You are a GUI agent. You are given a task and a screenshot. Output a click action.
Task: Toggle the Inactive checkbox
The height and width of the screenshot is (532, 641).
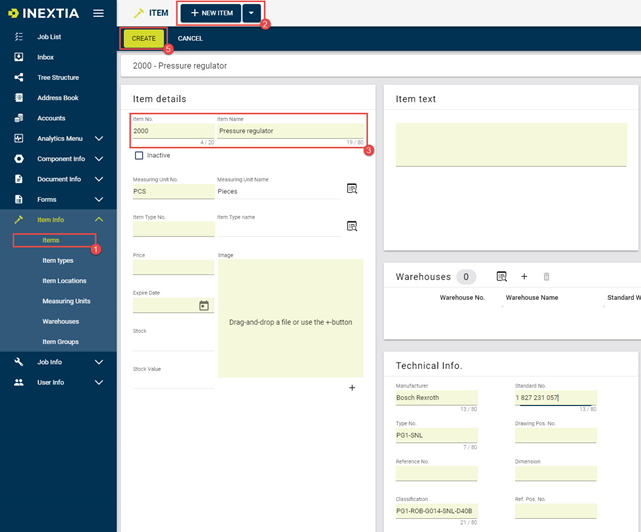[139, 155]
